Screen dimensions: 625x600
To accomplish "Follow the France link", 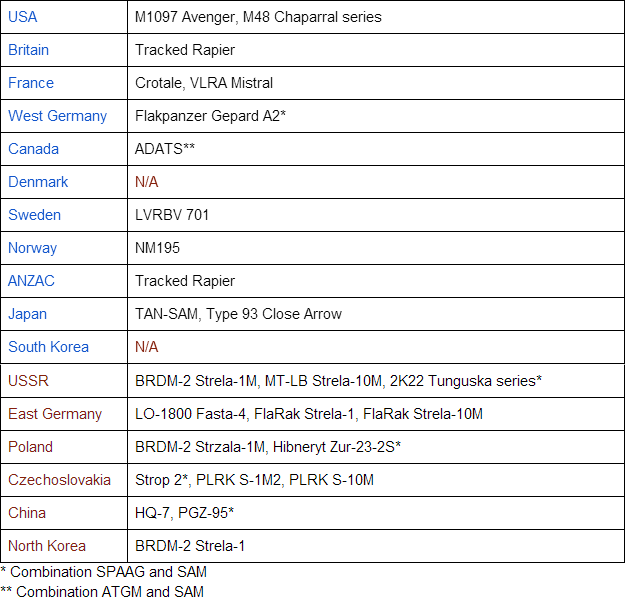I will coord(31,83).
